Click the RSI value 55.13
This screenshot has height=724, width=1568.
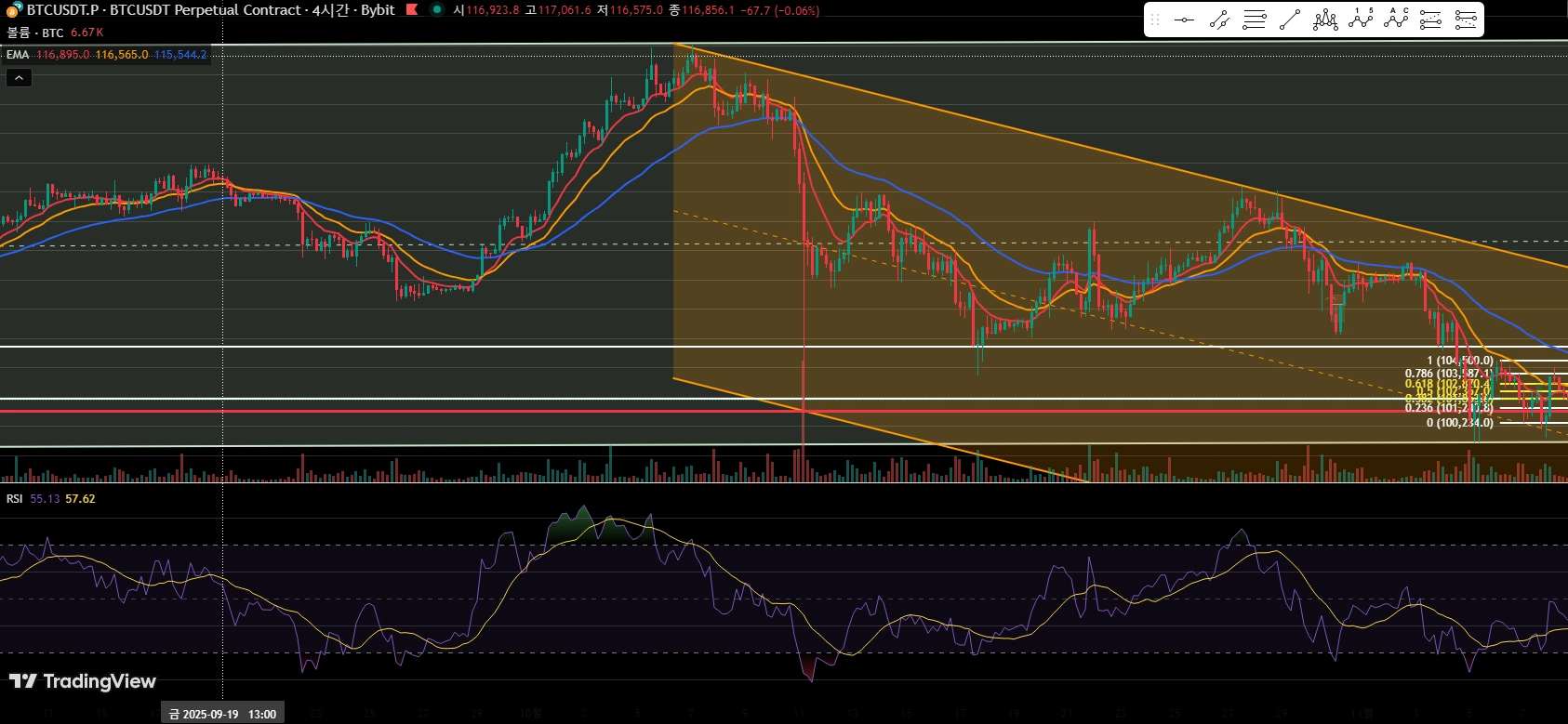45,499
